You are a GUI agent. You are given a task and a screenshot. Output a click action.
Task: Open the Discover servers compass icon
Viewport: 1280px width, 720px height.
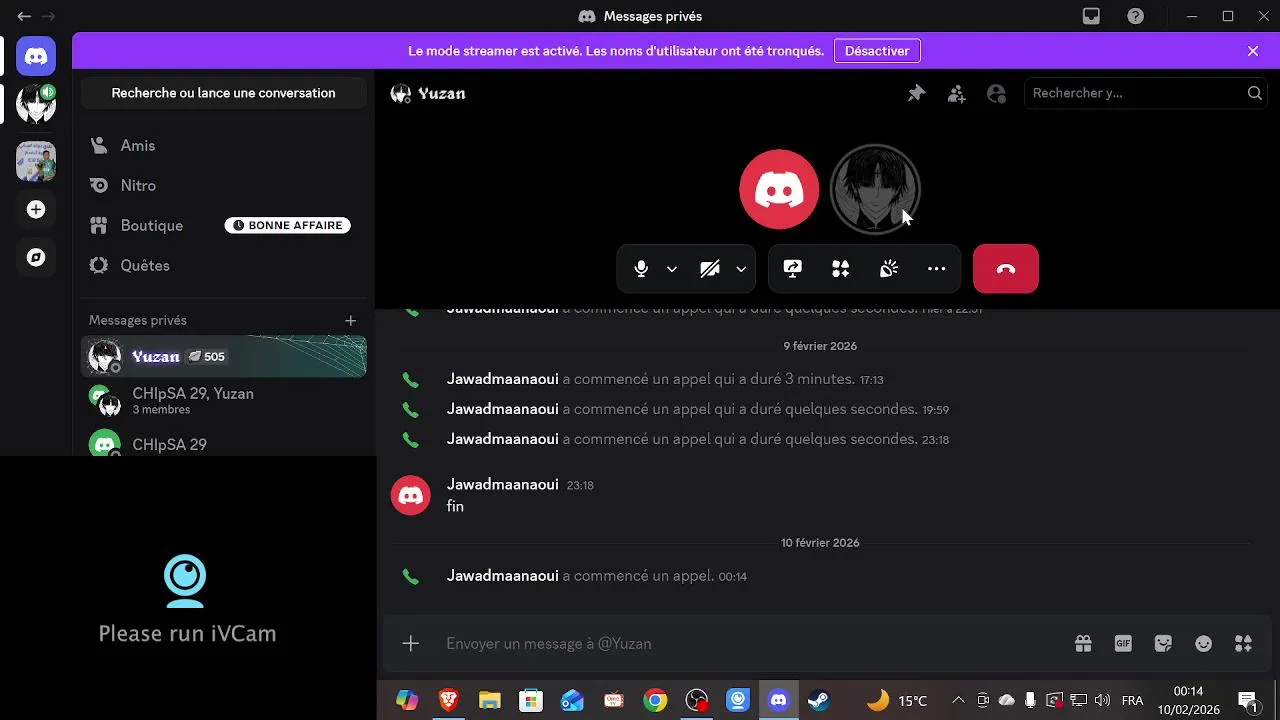pos(36,257)
